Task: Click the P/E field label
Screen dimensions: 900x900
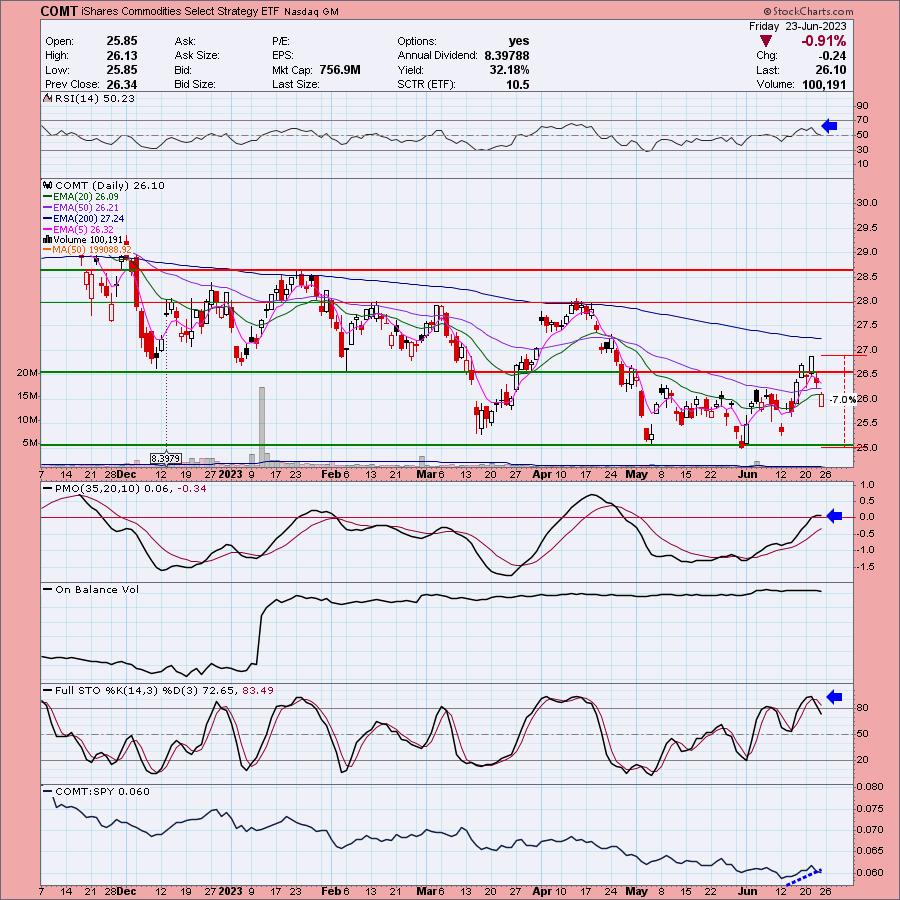Action: [282, 41]
